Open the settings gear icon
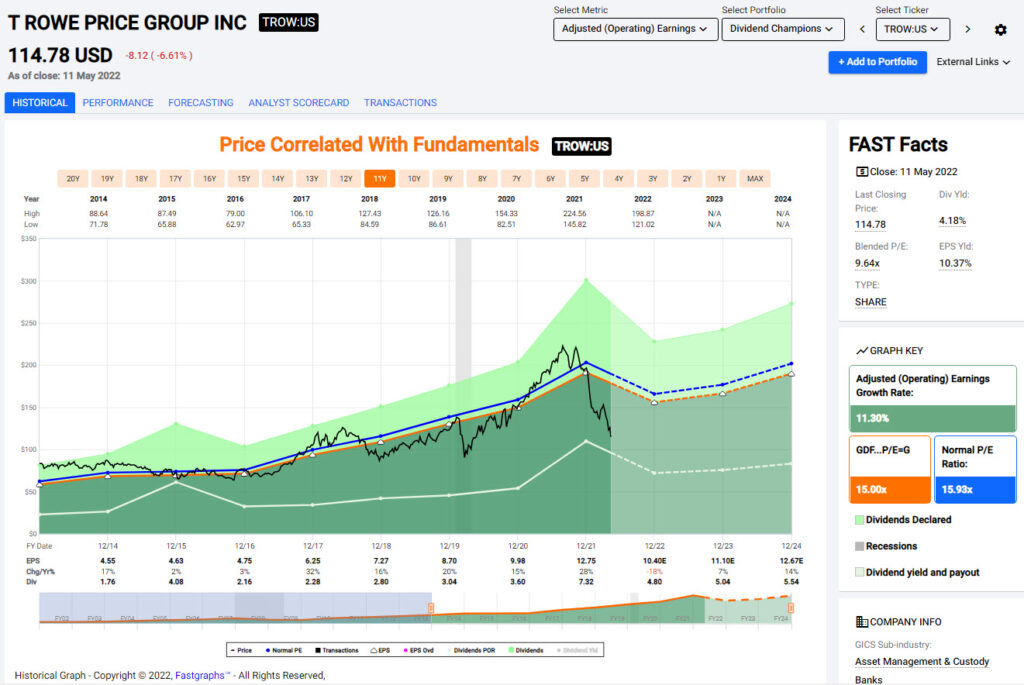The height and width of the screenshot is (685, 1024). tap(1000, 31)
